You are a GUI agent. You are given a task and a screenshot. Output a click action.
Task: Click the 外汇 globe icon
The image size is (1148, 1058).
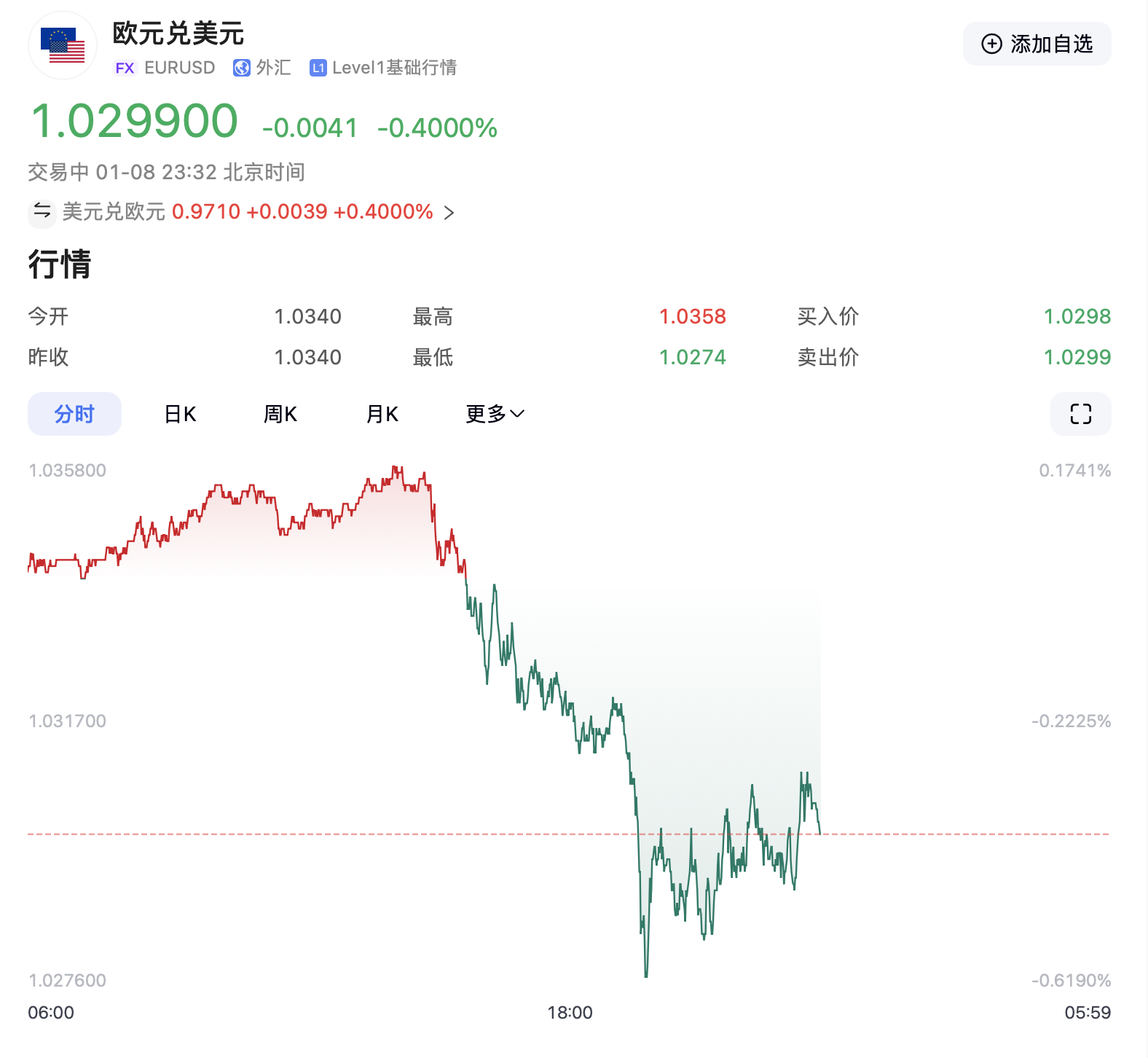click(241, 68)
